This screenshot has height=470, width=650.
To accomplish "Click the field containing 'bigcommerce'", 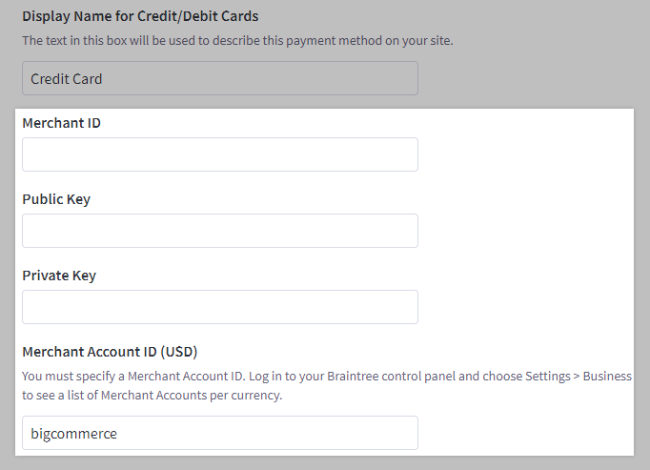I will click(220, 433).
